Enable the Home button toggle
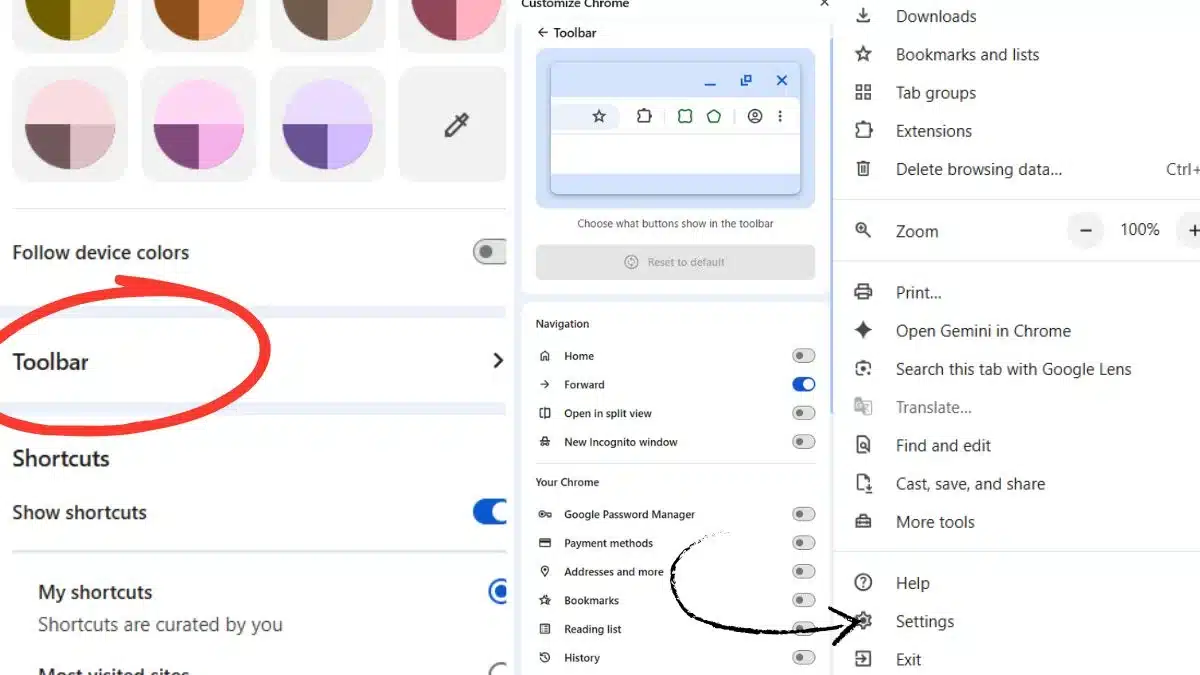The height and width of the screenshot is (675, 1200). pos(803,355)
